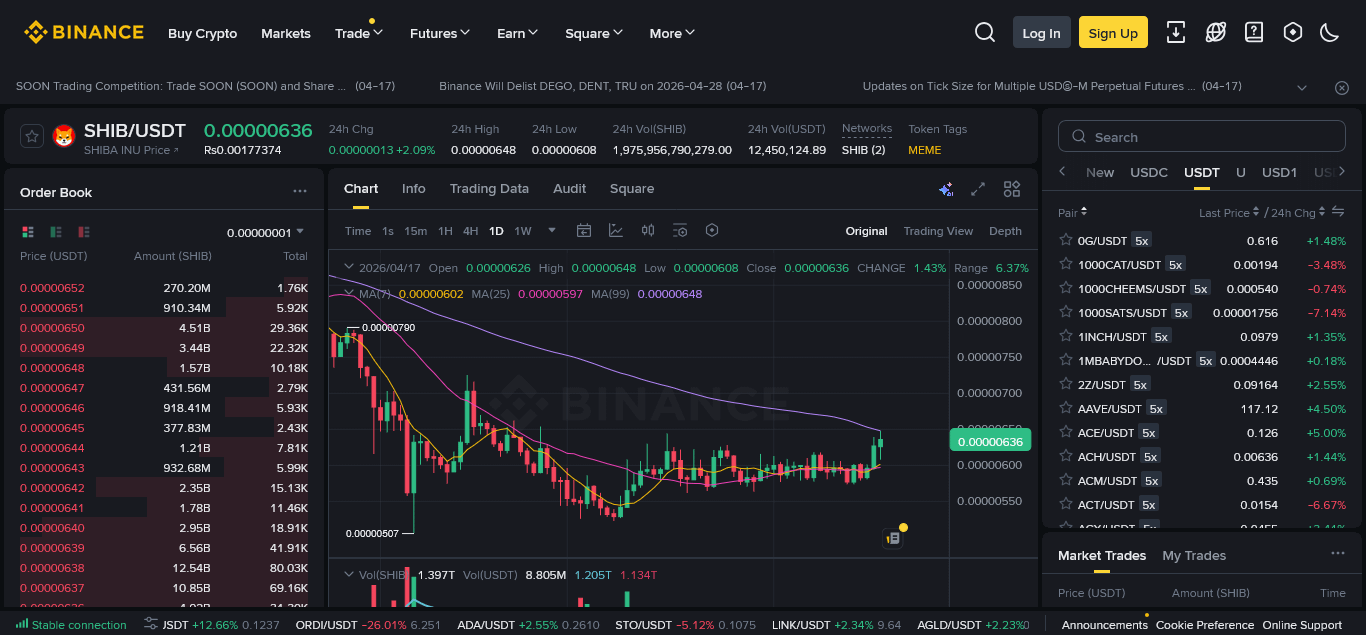Open the chart date range calendar icon
The height and width of the screenshot is (635, 1366).
[x=584, y=230]
